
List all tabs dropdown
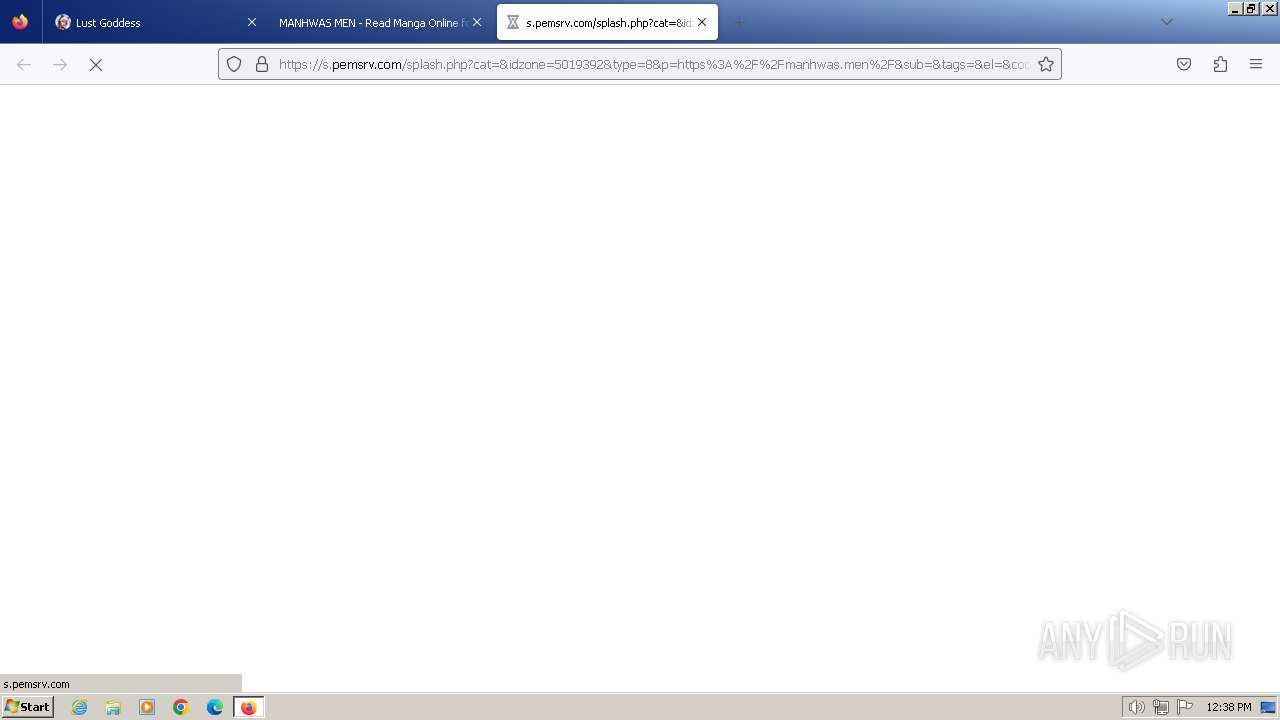click(1166, 22)
